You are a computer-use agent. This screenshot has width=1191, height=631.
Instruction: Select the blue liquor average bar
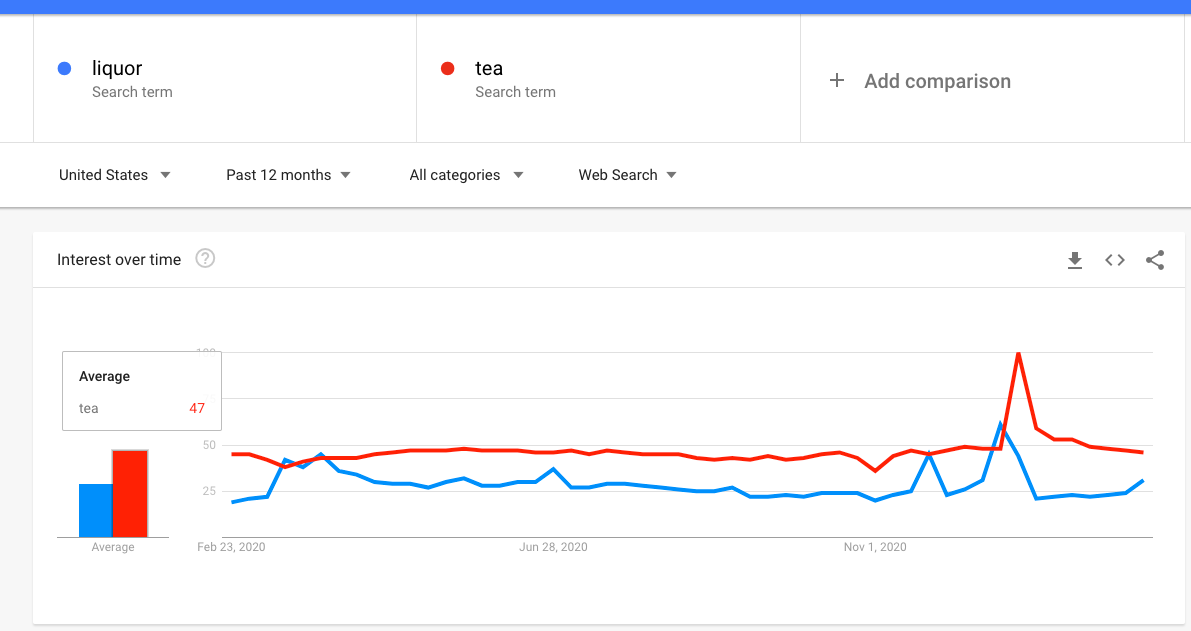[96, 510]
